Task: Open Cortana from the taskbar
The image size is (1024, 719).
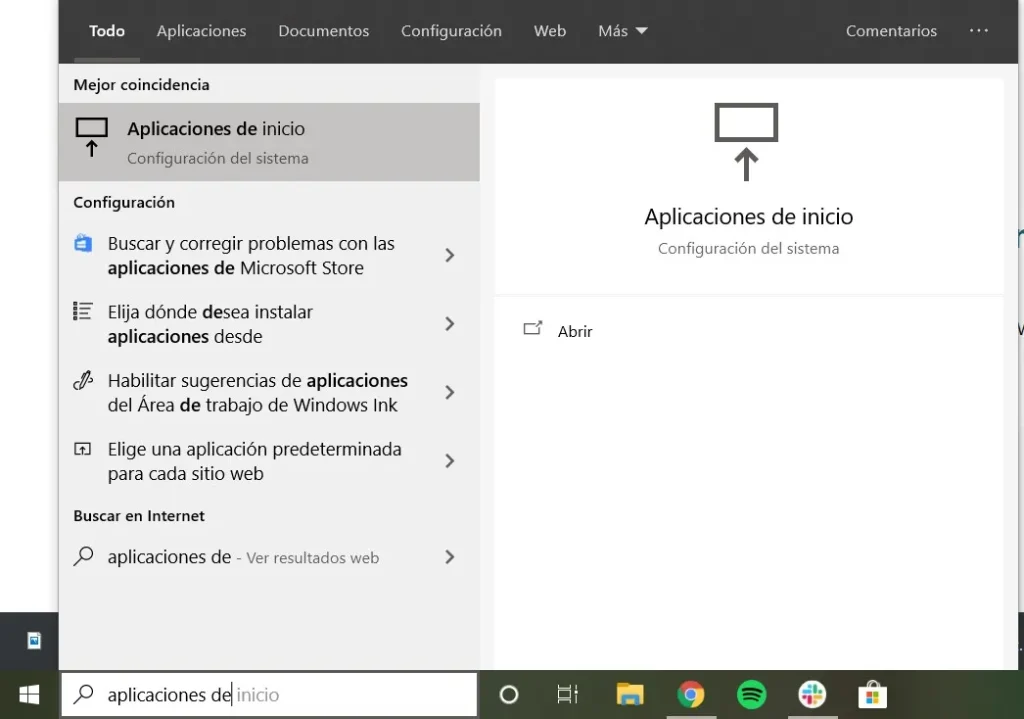Action: coord(509,694)
